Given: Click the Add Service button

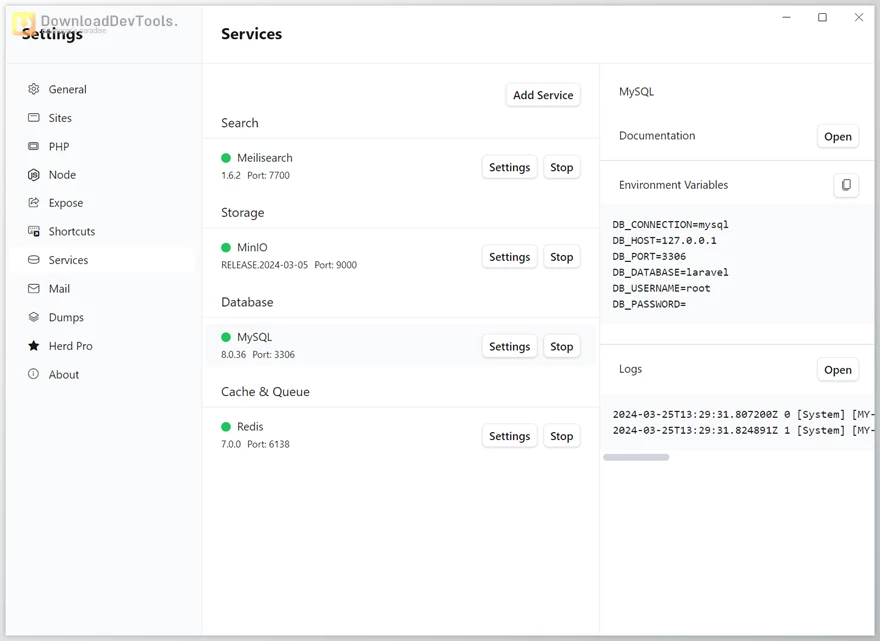Looking at the screenshot, I should point(543,95).
